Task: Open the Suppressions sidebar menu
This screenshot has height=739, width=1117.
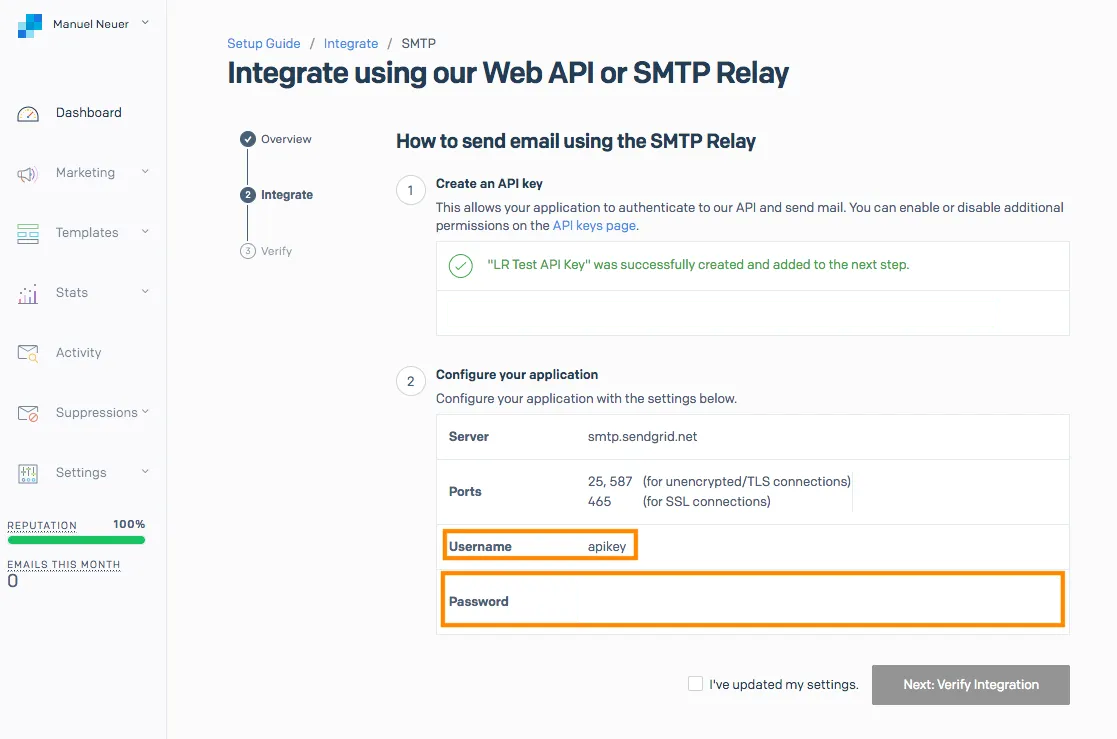Action: click(x=96, y=413)
